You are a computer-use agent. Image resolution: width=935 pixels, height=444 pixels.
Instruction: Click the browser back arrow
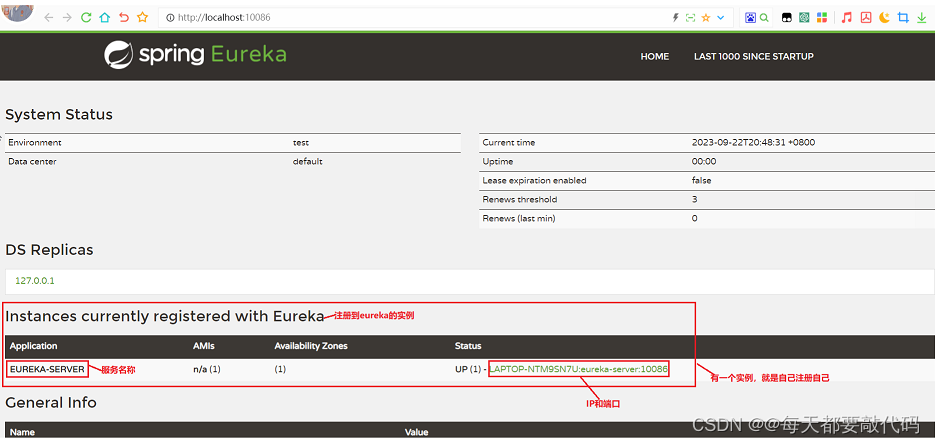tap(48, 17)
